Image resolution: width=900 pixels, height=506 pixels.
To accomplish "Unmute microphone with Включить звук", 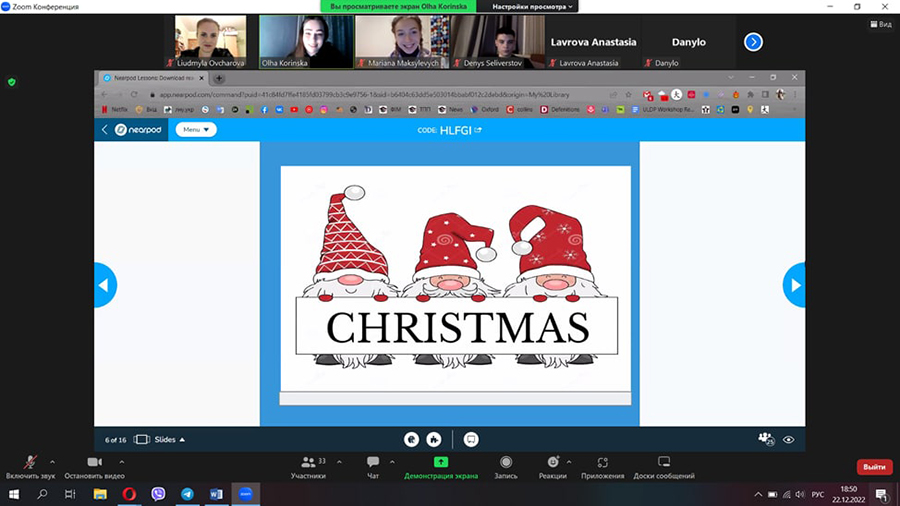I will click(30, 467).
